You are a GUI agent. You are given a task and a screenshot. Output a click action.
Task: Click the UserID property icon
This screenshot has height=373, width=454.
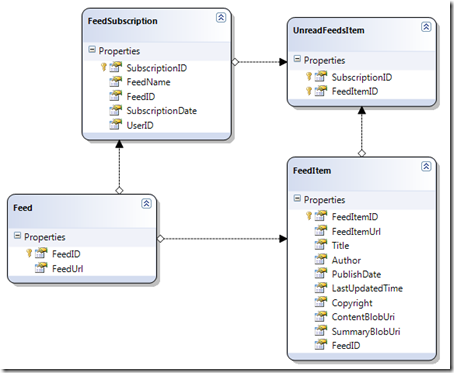click(116, 124)
